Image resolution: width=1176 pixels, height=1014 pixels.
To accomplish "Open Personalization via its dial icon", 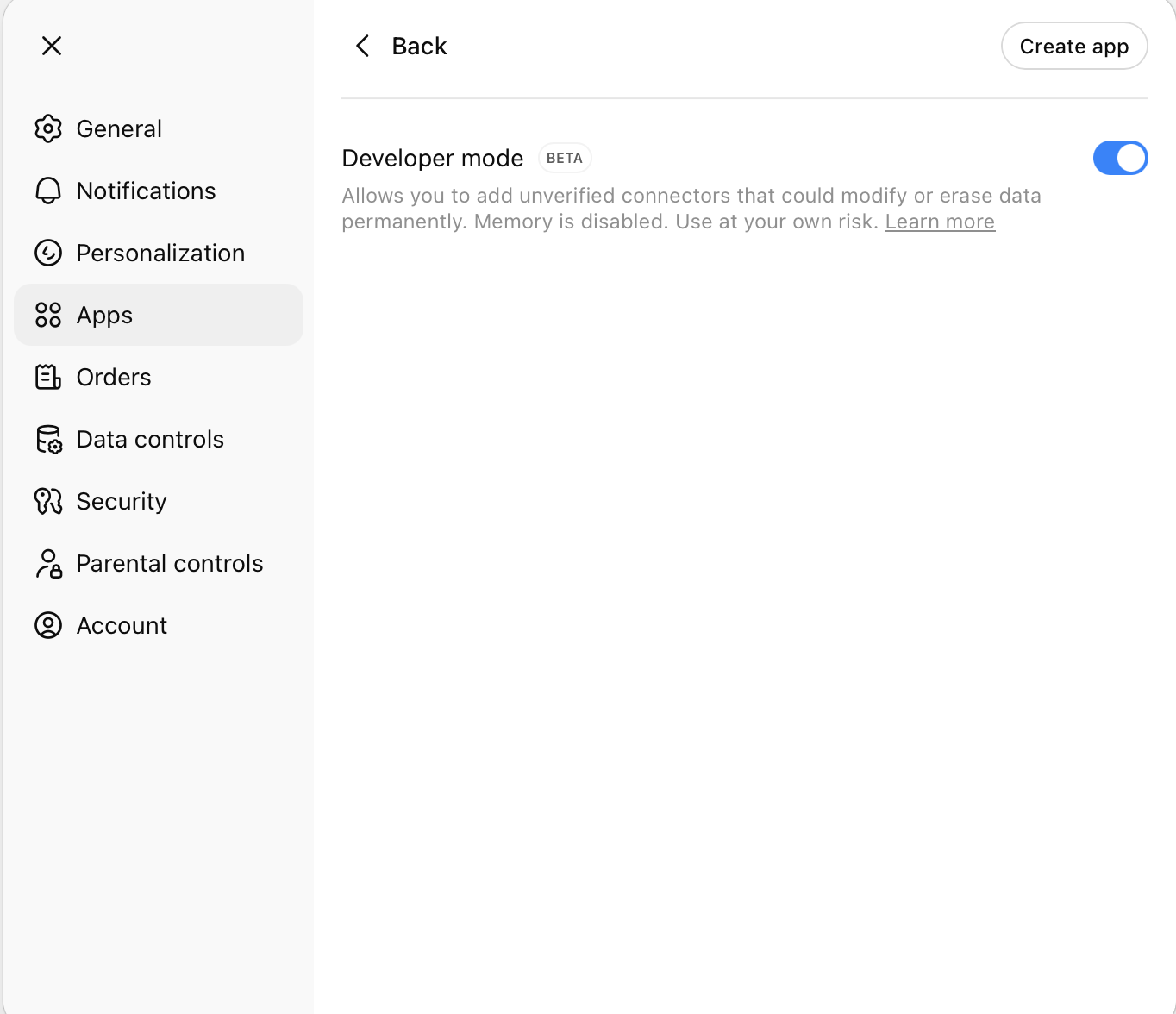I will pyautogui.click(x=48, y=253).
